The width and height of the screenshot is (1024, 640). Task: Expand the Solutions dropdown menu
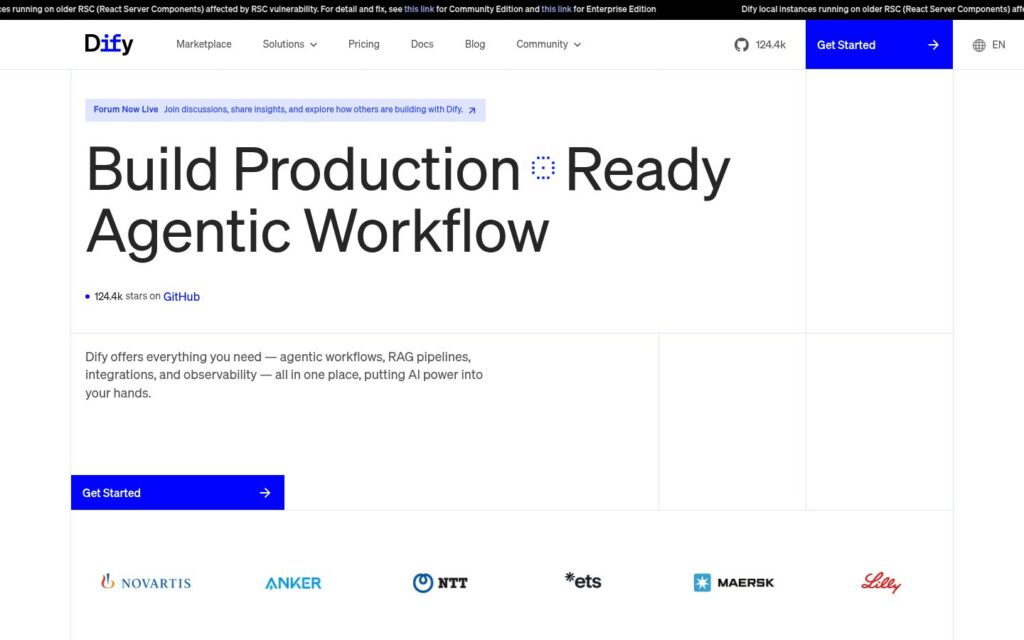click(x=290, y=44)
